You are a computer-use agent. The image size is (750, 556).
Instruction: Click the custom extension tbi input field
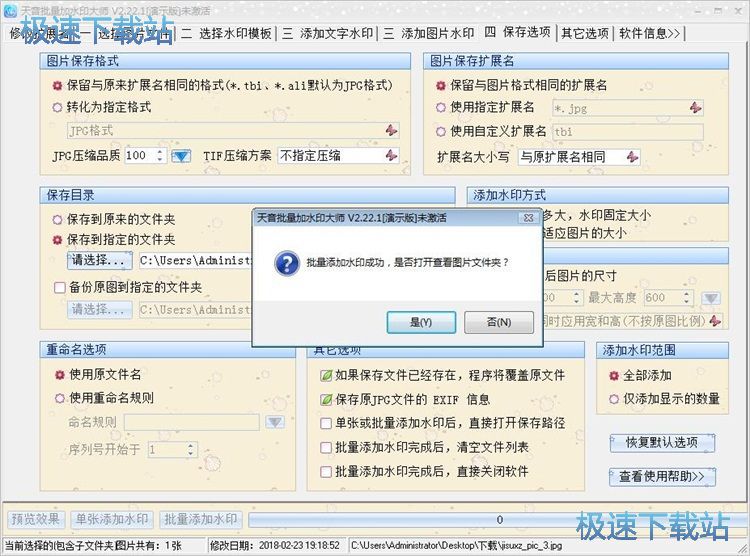(628, 132)
